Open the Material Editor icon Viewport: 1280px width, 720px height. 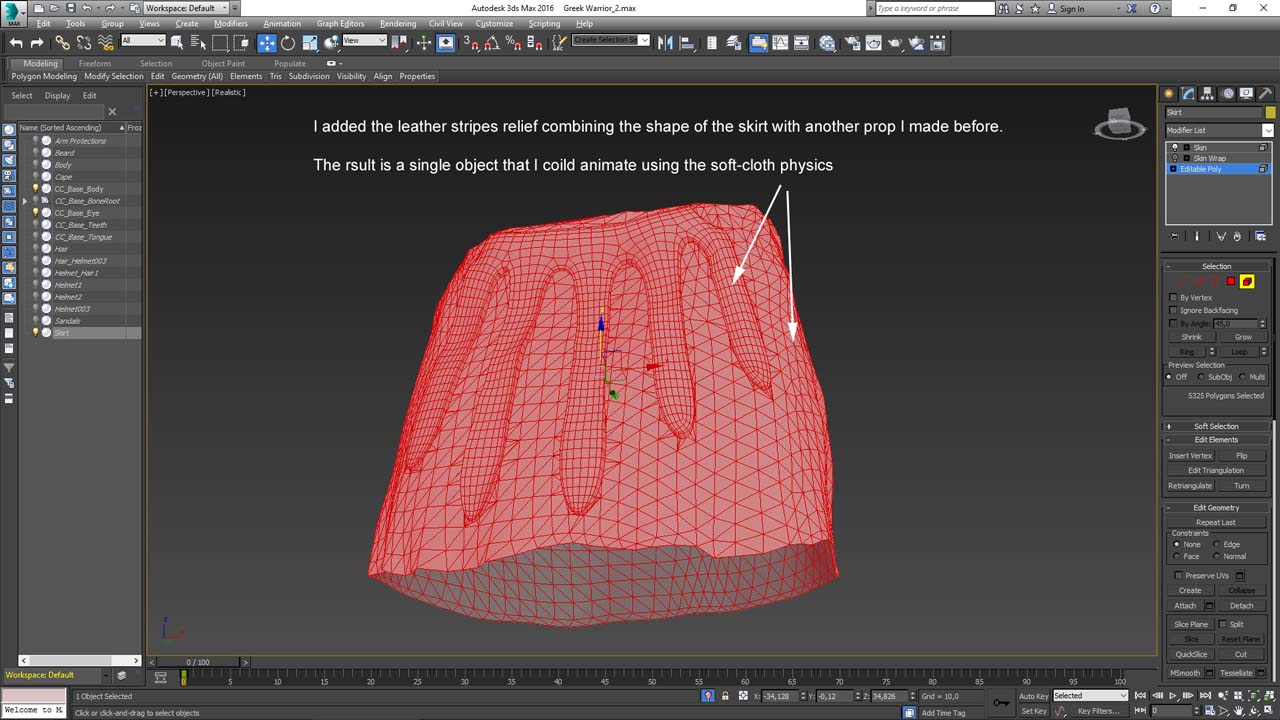point(827,43)
